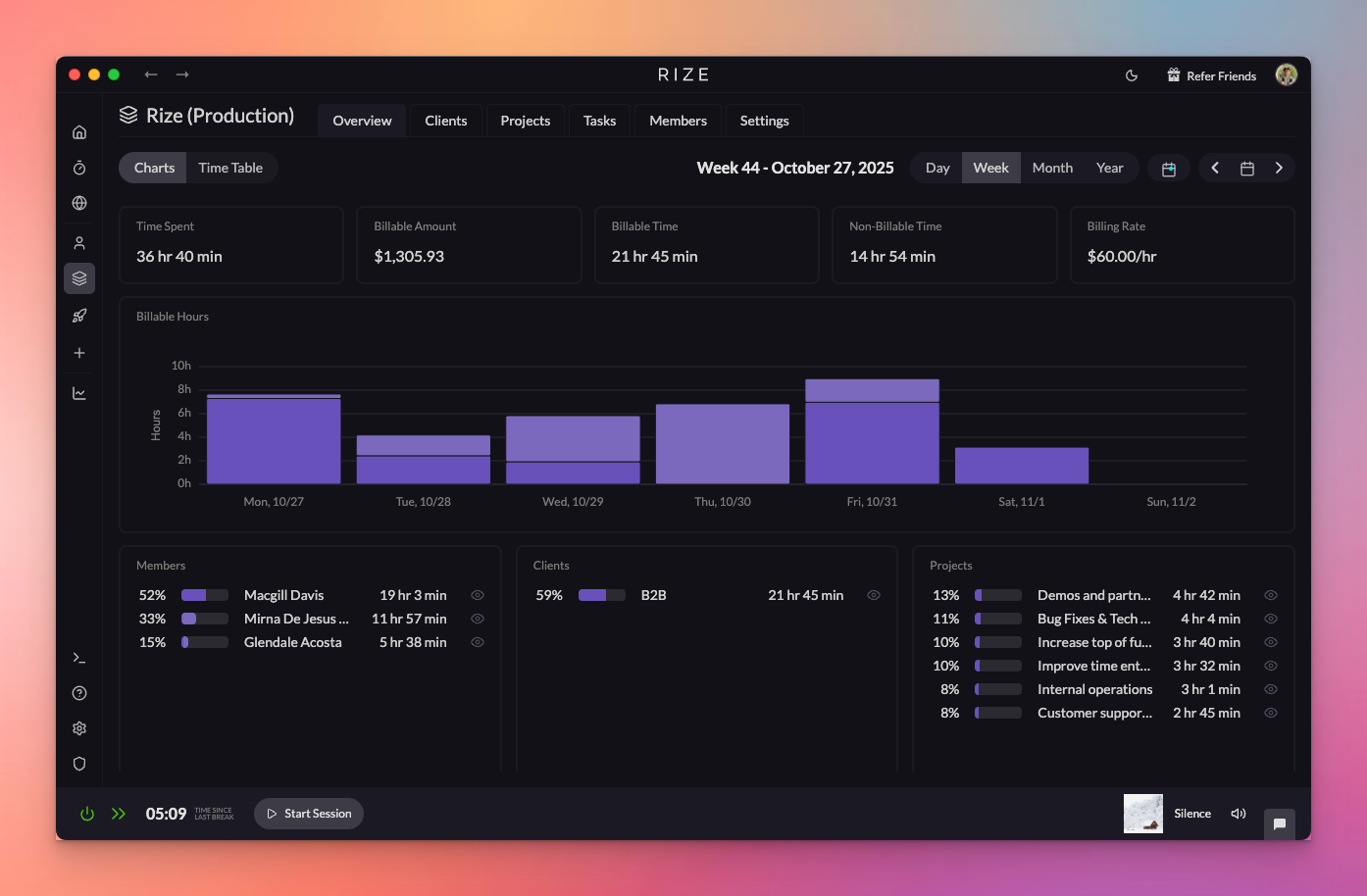Image resolution: width=1367 pixels, height=896 pixels.
Task: Click the Mon, 10/27 chart bar
Action: pos(274,439)
